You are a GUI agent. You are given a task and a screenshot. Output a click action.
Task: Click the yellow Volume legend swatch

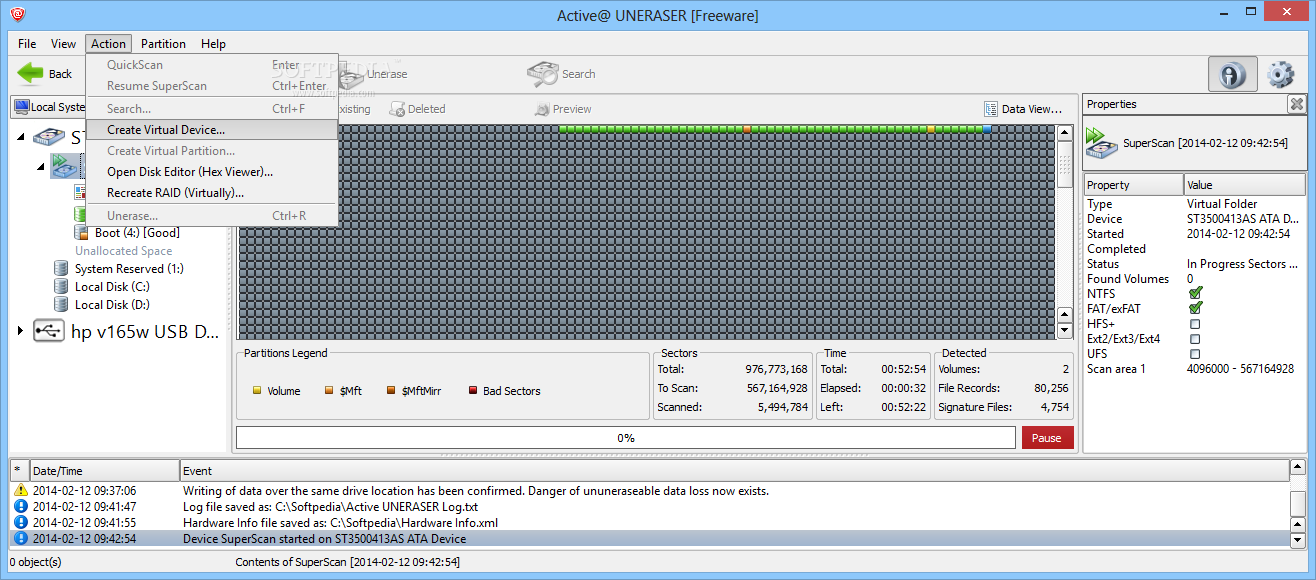[257, 391]
